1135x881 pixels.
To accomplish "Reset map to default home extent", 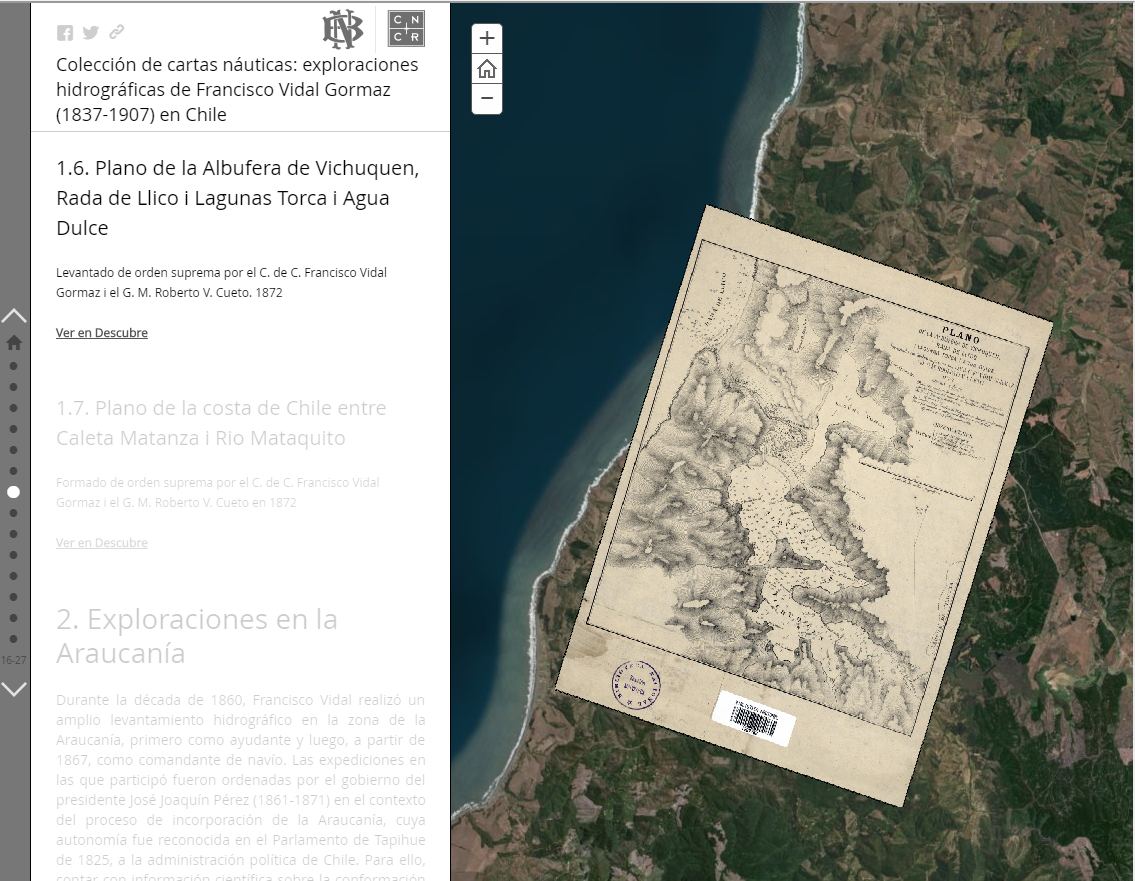I will tap(487, 69).
